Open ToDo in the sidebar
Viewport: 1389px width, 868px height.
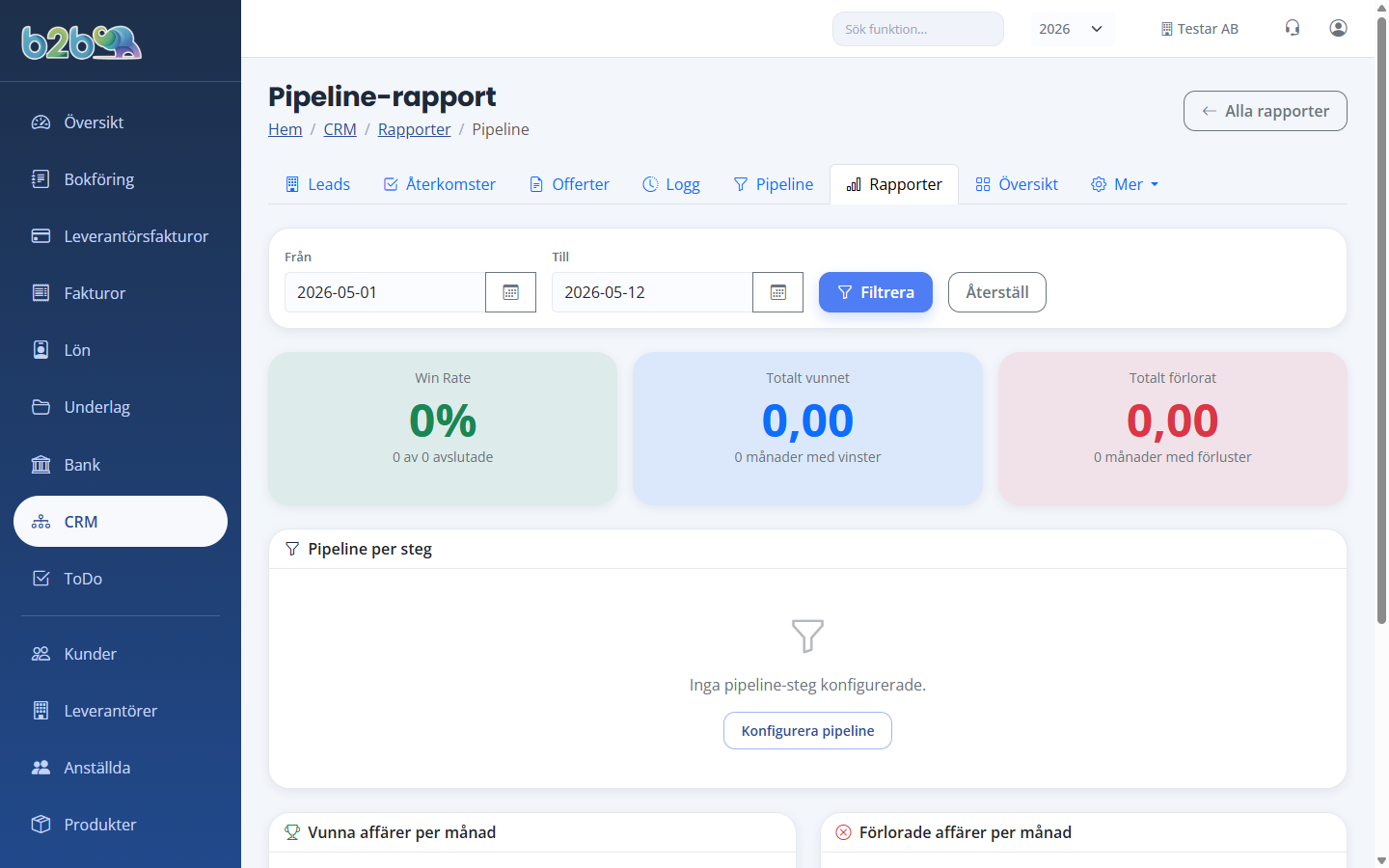tap(121, 579)
